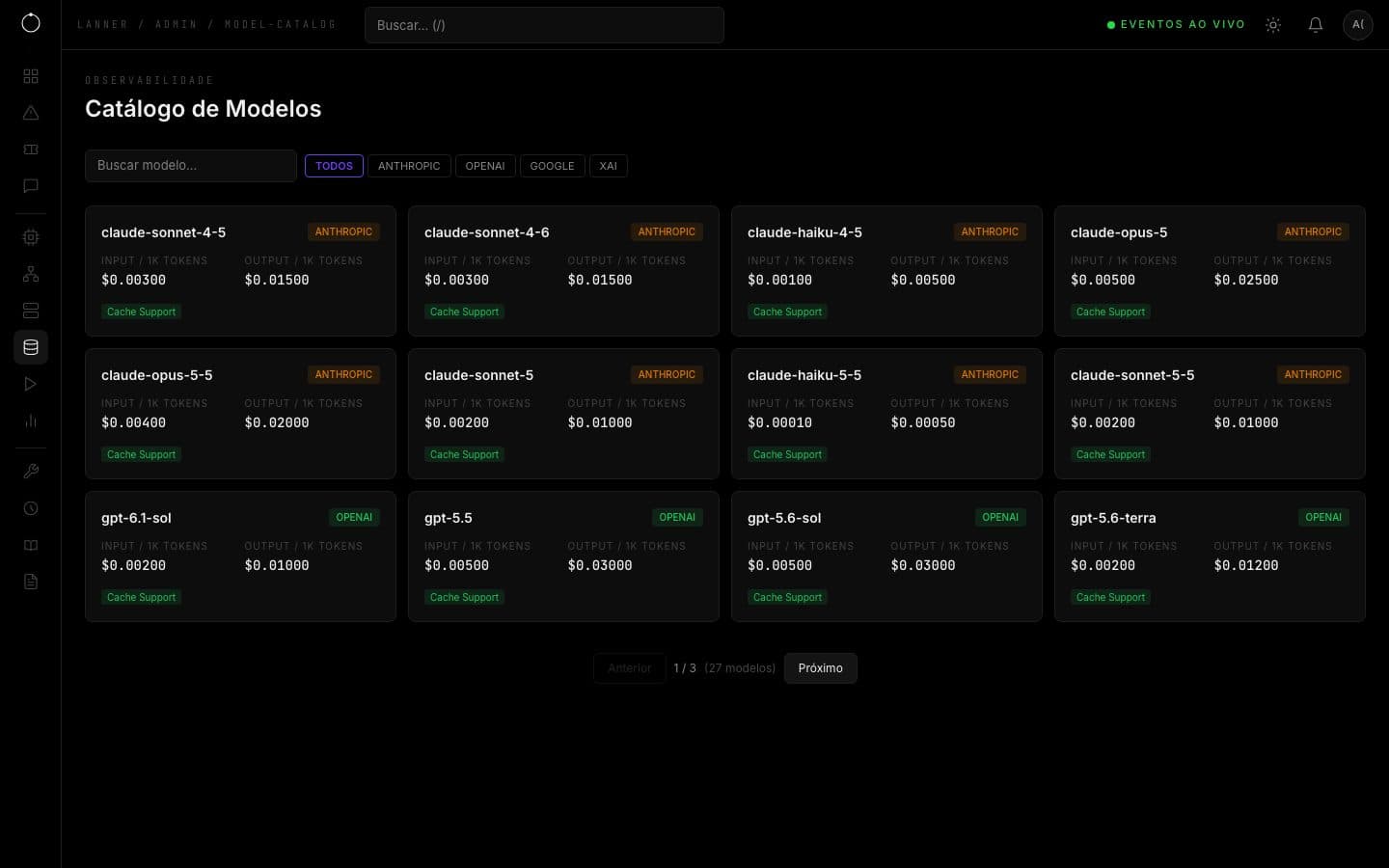Open the document file icon in sidebar
1389x868 pixels.
[31, 582]
